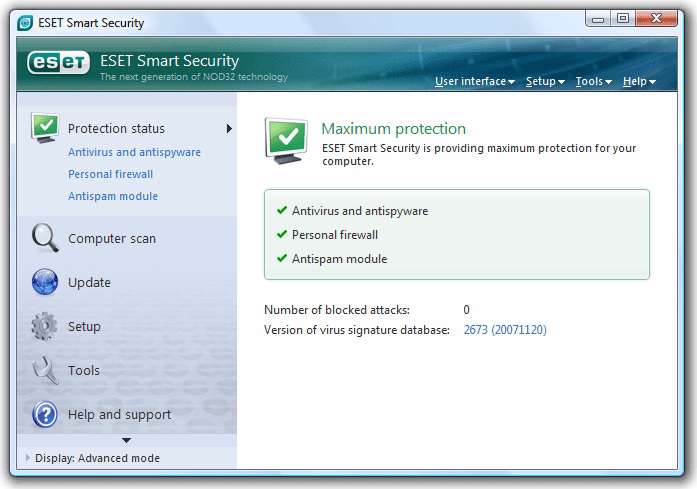Click Version of virus signature database label
The height and width of the screenshot is (489, 697).
[357, 330]
